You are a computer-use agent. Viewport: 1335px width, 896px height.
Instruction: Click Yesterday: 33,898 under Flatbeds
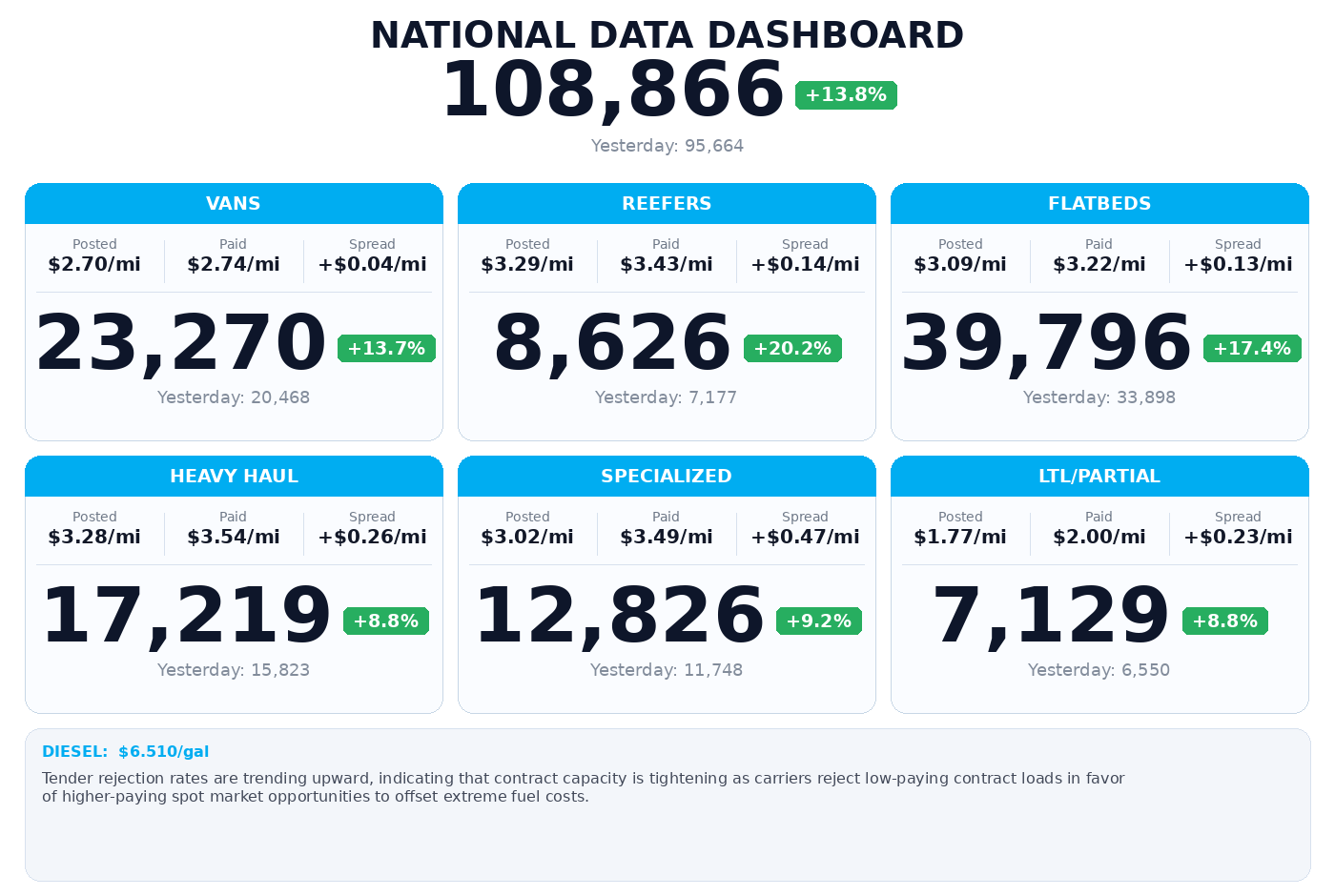pos(1099,397)
